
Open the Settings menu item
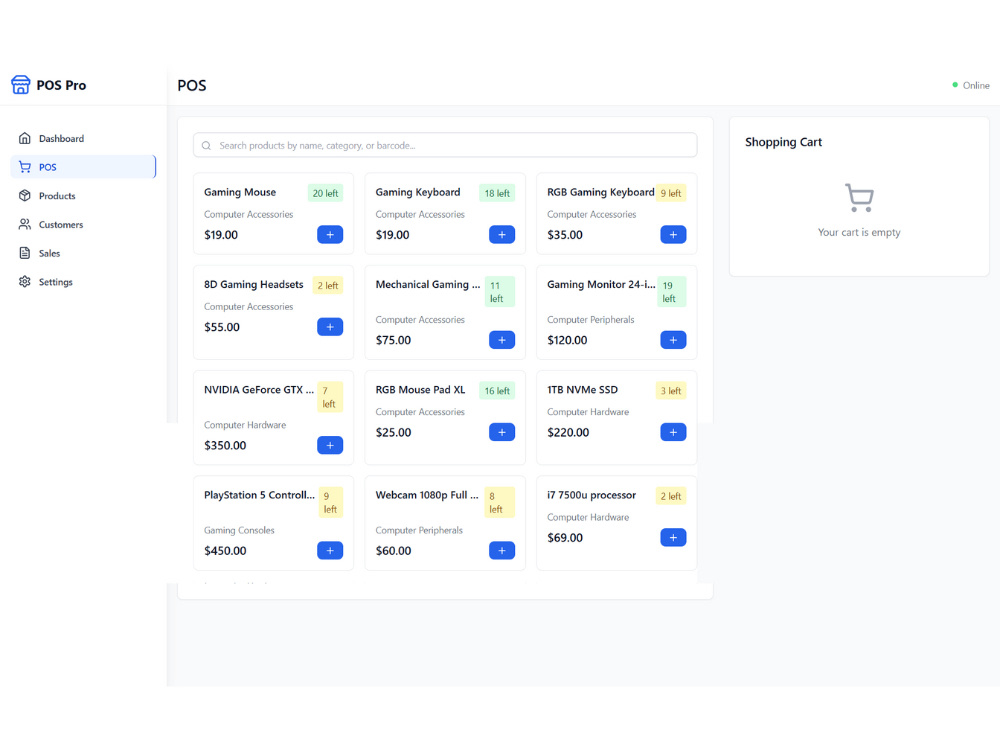click(84, 282)
